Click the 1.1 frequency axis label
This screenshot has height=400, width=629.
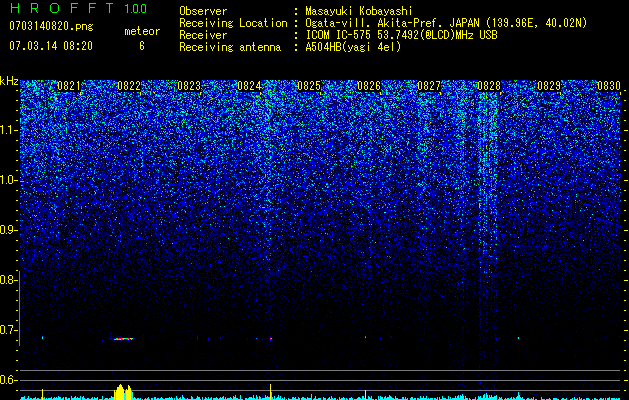tap(8, 130)
